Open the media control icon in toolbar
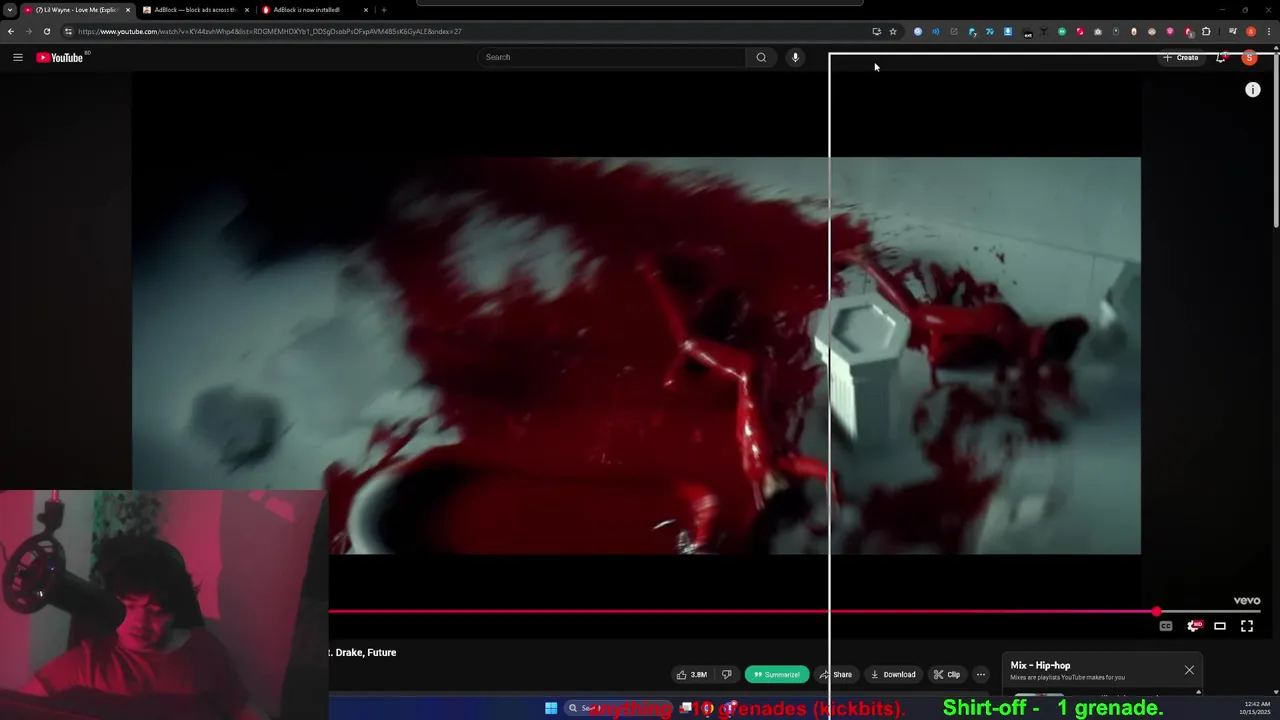The height and width of the screenshot is (720, 1280). tap(1232, 32)
